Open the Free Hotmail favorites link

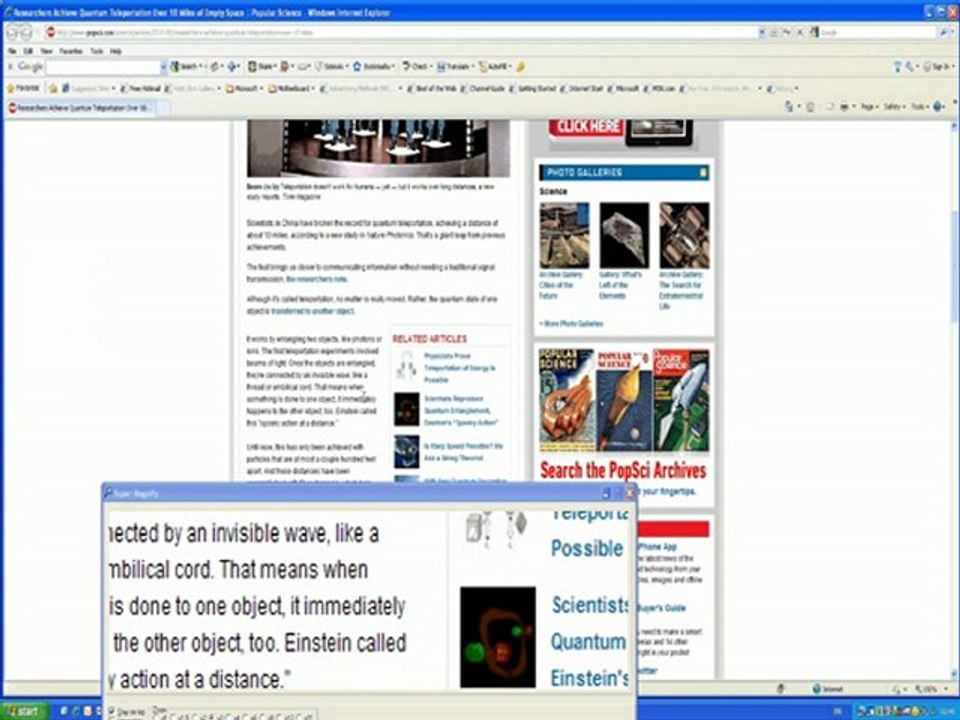tap(141, 88)
